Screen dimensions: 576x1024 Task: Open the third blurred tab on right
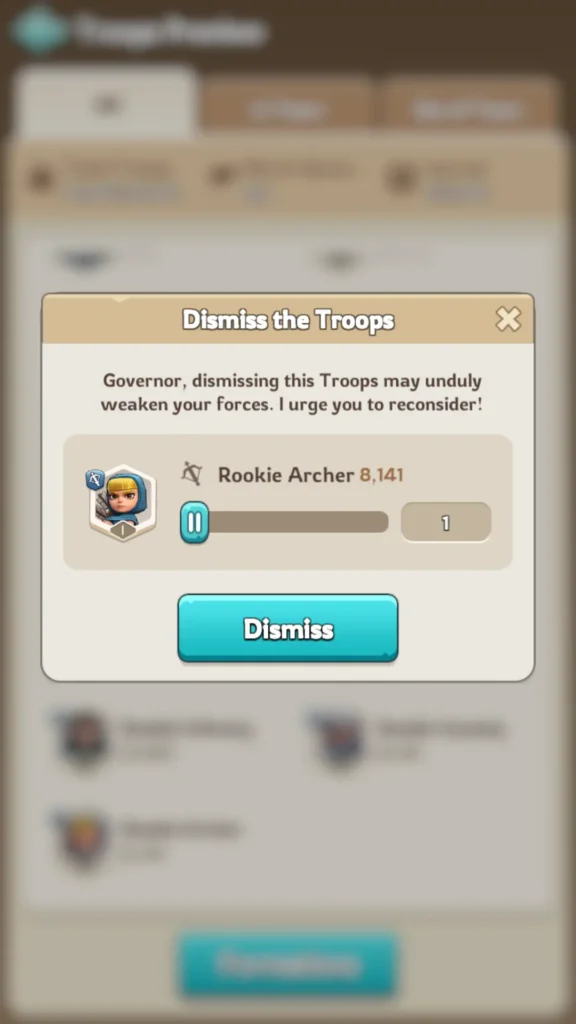coord(469,108)
